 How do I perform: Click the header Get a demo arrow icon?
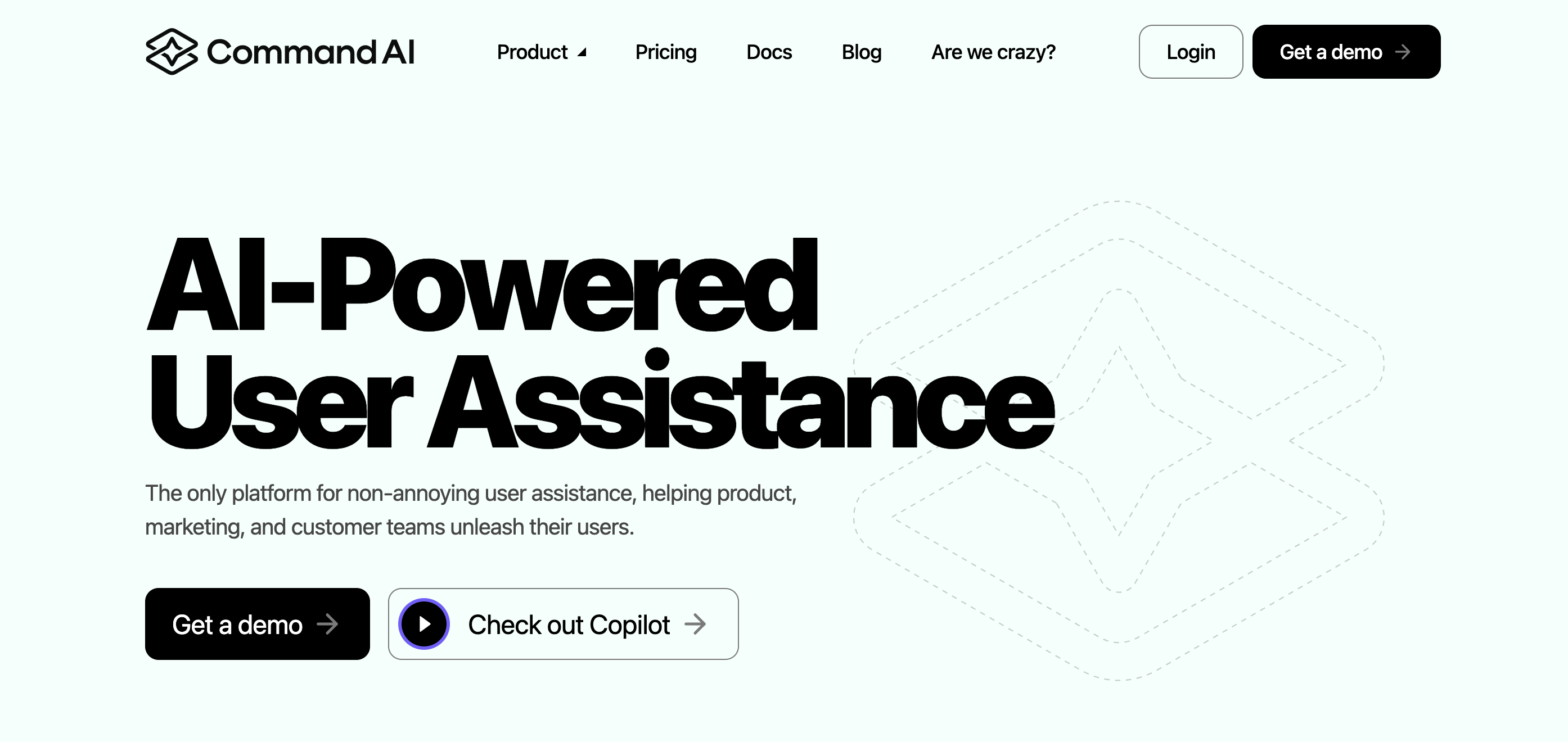point(1405,52)
